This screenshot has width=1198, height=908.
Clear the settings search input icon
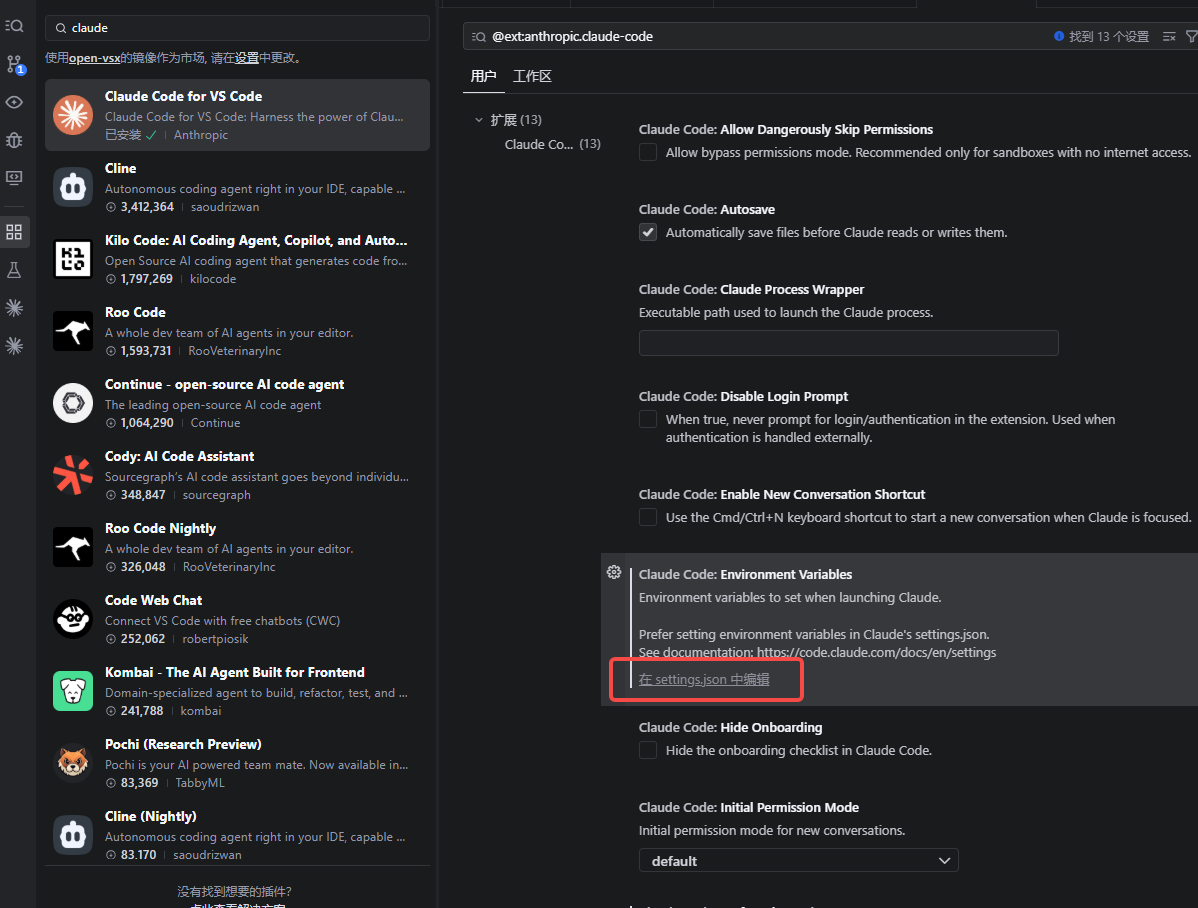1169,37
